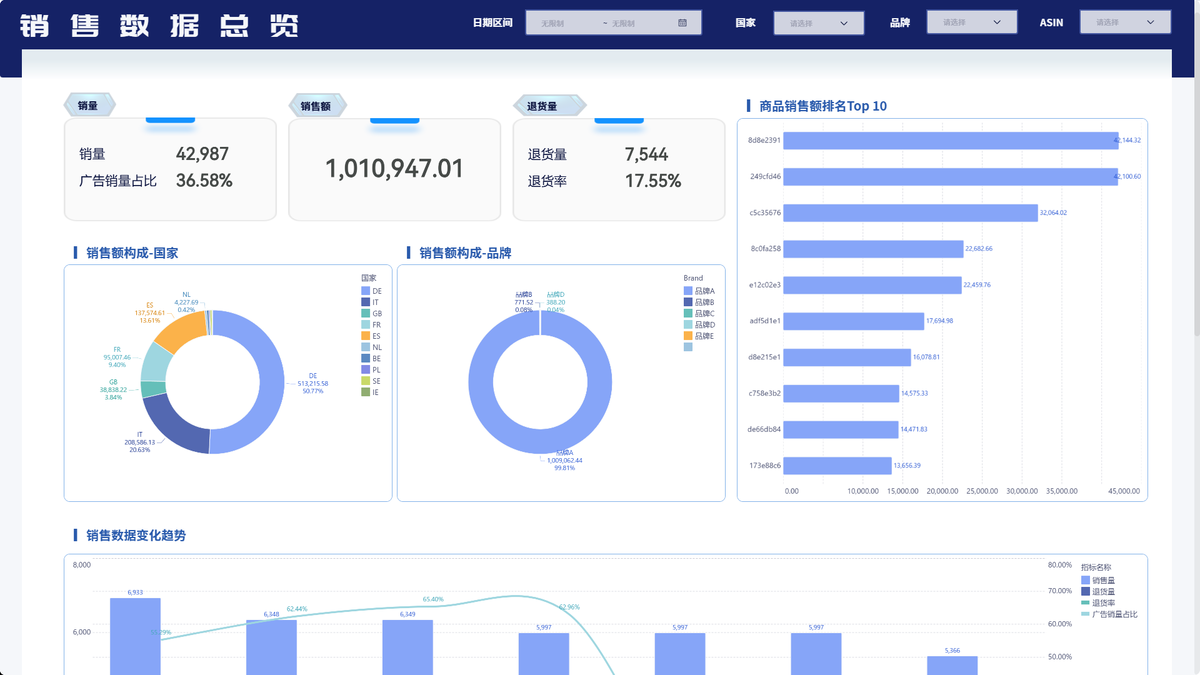Click the 销售额构成-品牌 section title
Image resolution: width=1200 pixels, height=675 pixels.
[466, 253]
